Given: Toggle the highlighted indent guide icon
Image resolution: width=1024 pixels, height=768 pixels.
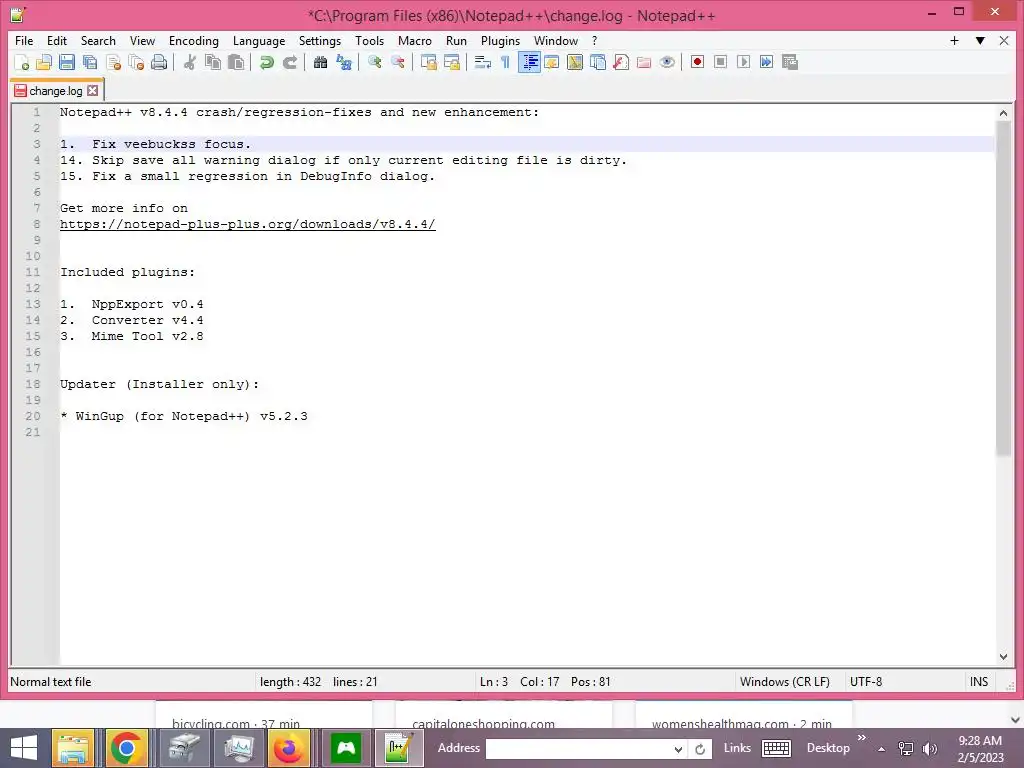Looking at the screenshot, I should (x=529, y=62).
